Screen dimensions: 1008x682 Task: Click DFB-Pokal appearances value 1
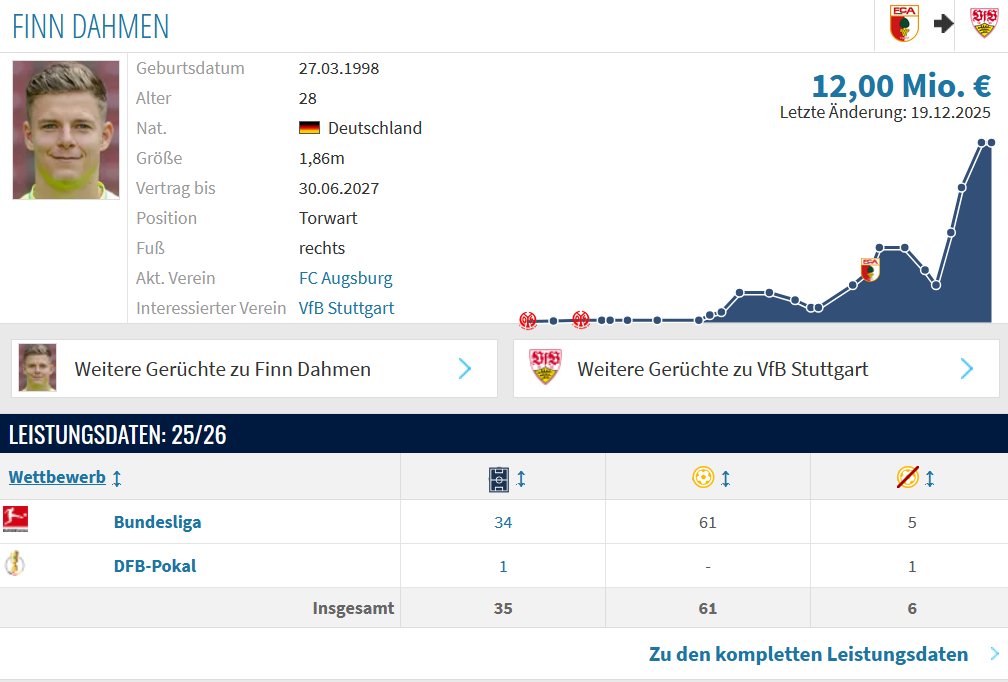click(503, 566)
